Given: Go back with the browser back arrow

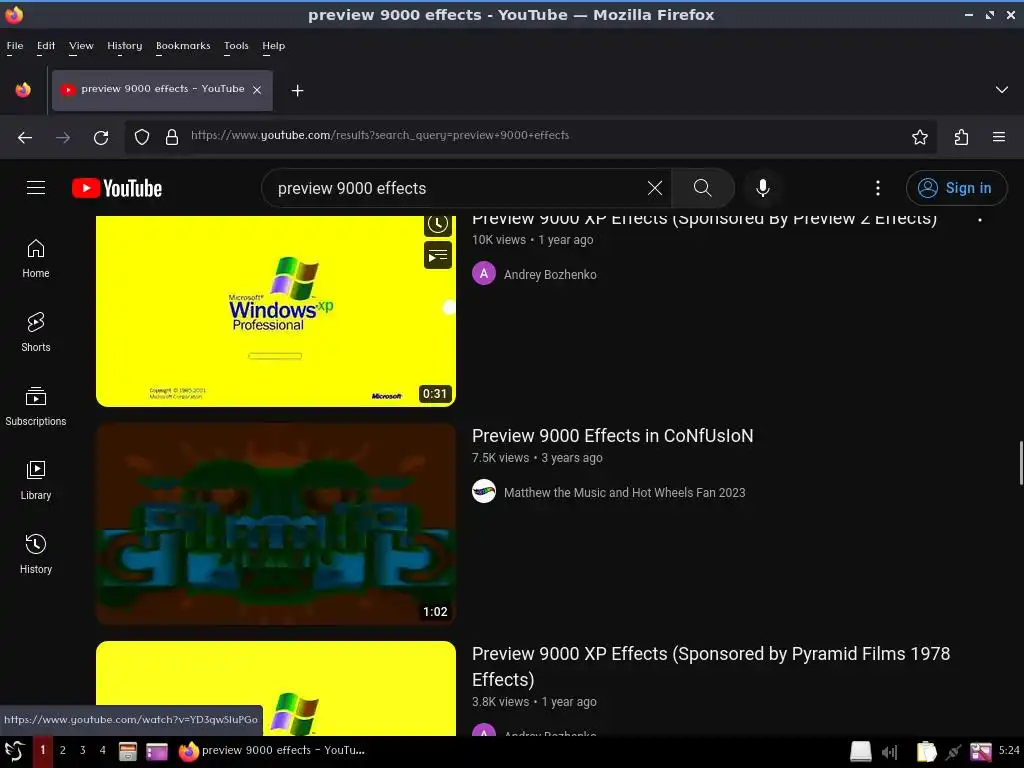Looking at the screenshot, I should pyautogui.click(x=25, y=137).
